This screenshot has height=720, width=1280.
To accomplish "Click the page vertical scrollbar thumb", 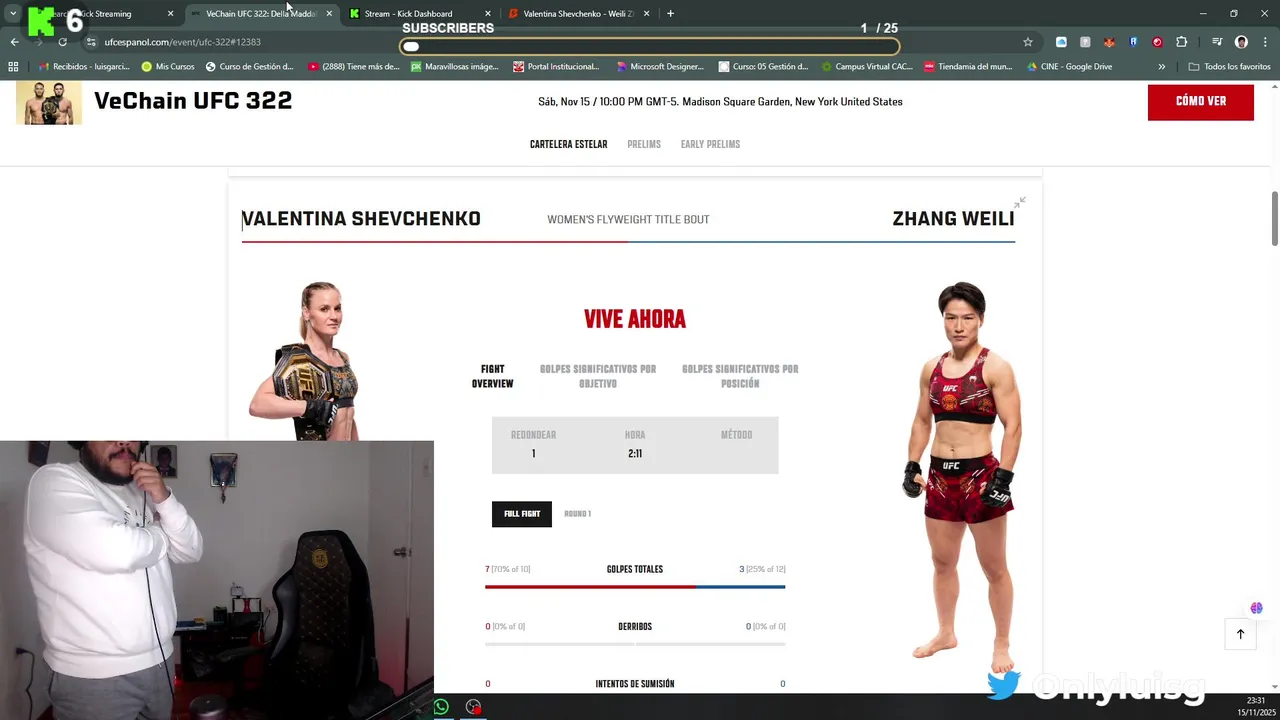I will coord(1275,217).
